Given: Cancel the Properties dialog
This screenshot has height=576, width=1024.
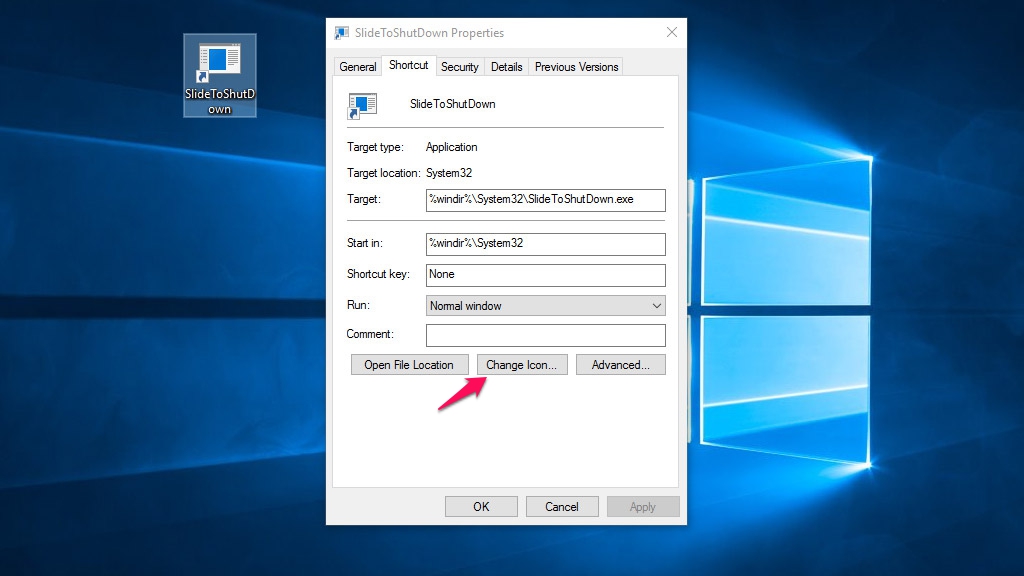Looking at the screenshot, I should [x=562, y=506].
